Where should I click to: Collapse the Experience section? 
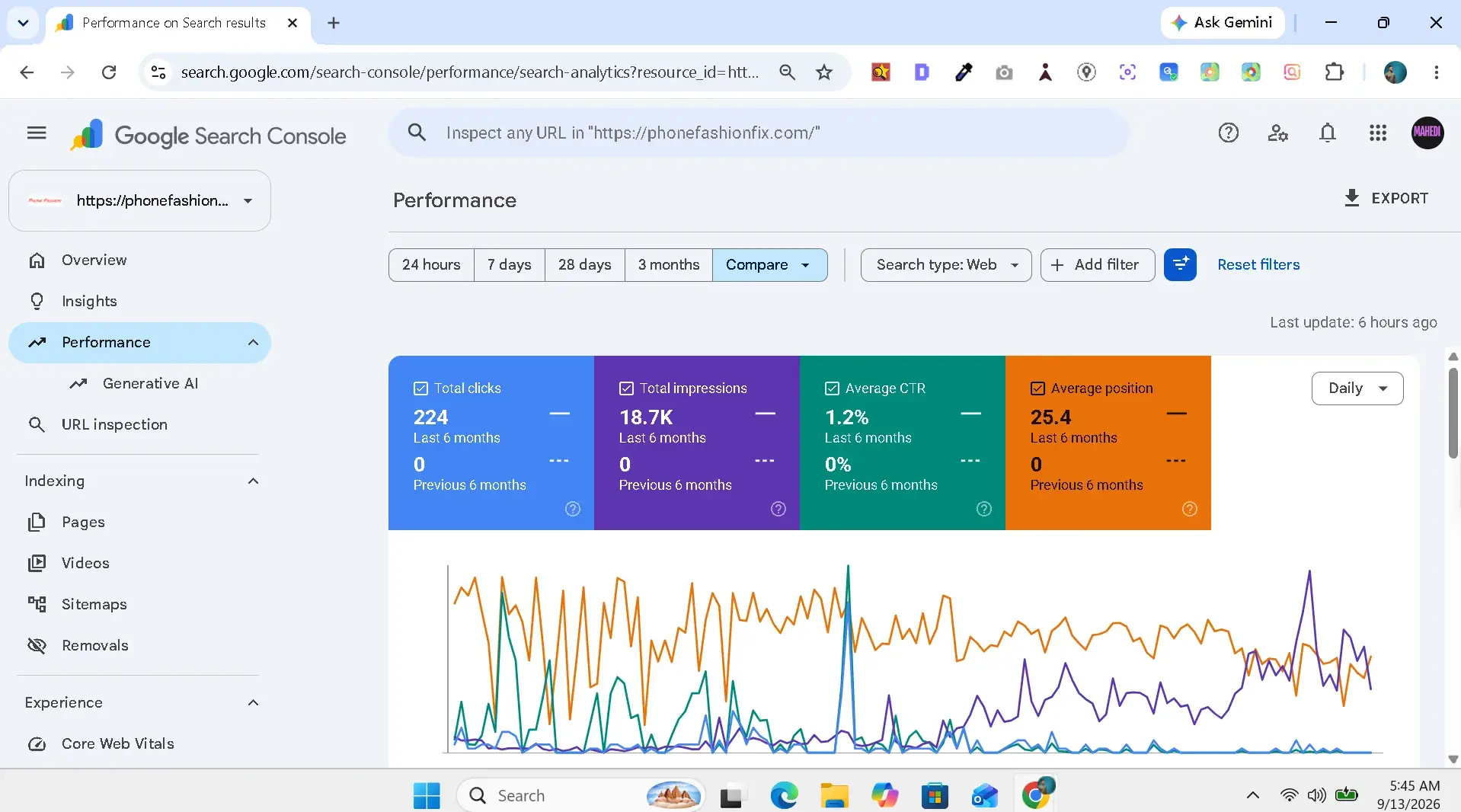(x=253, y=702)
